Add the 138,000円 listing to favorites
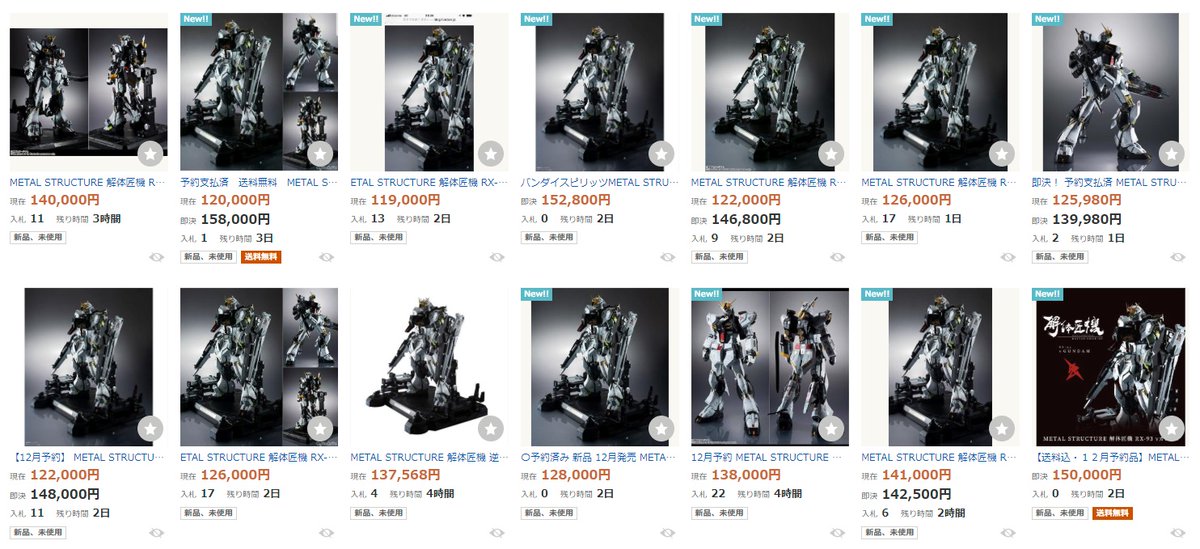Viewport: 1200px width, 549px height. (831, 429)
